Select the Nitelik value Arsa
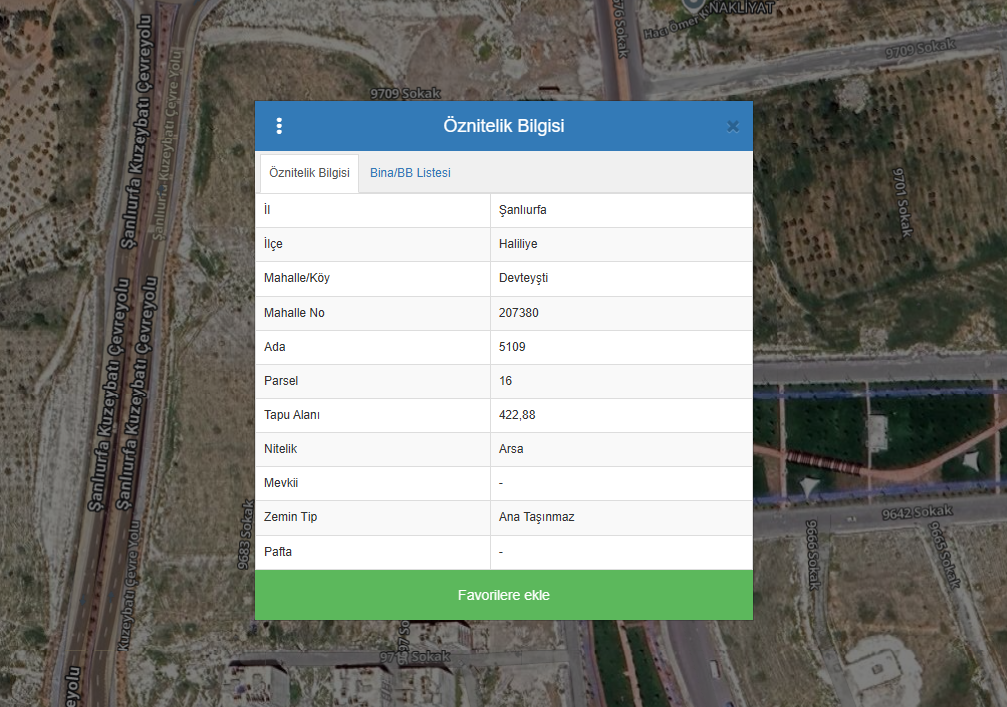 (511, 449)
